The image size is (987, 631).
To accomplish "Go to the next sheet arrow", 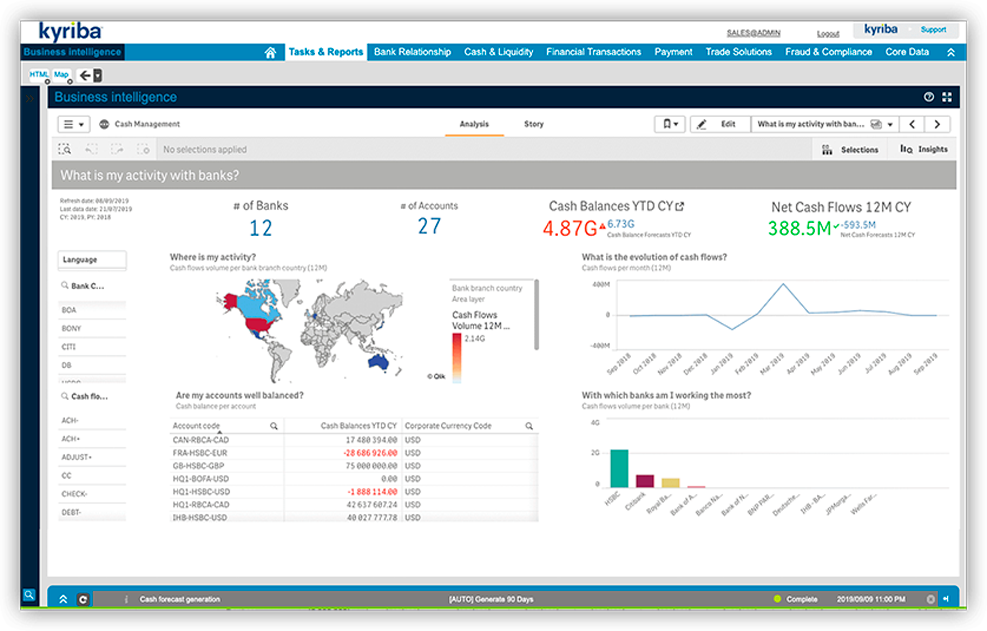I will pyautogui.click(x=937, y=124).
